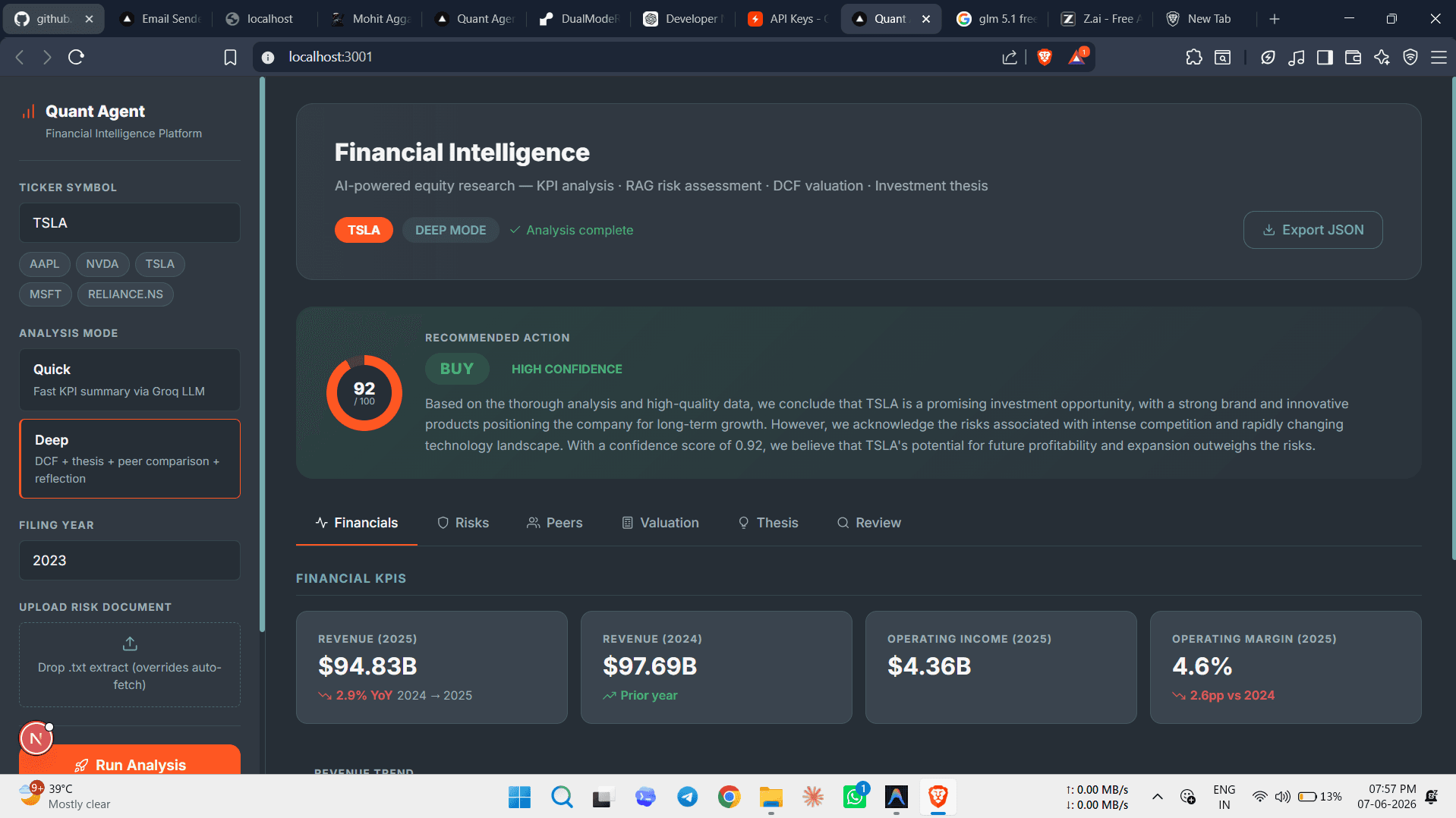
Task: Click the share page icon in address bar
Action: click(1009, 57)
